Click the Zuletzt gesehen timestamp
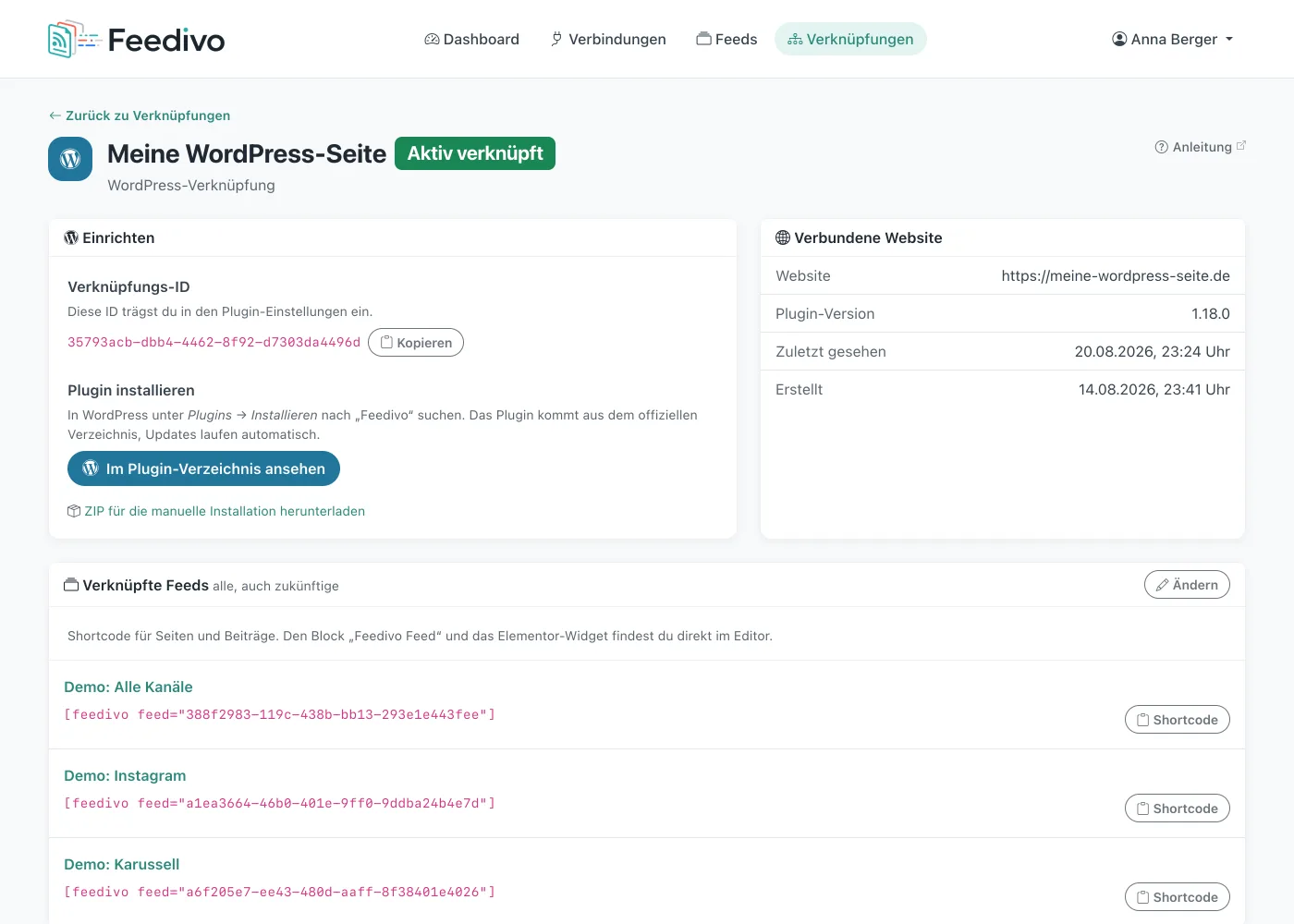The height and width of the screenshot is (924, 1294). [x=1152, y=351]
